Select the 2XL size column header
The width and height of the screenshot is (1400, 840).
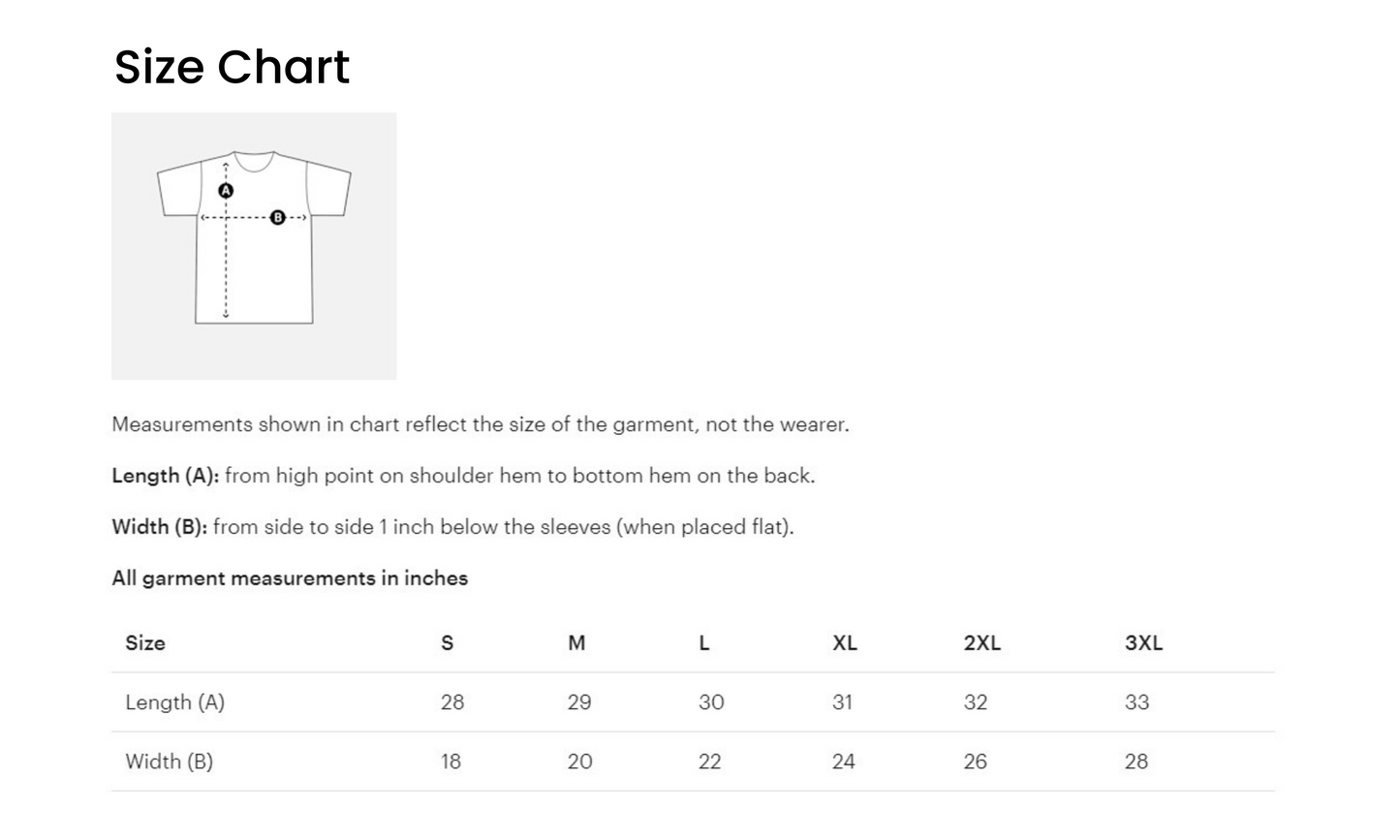click(981, 643)
